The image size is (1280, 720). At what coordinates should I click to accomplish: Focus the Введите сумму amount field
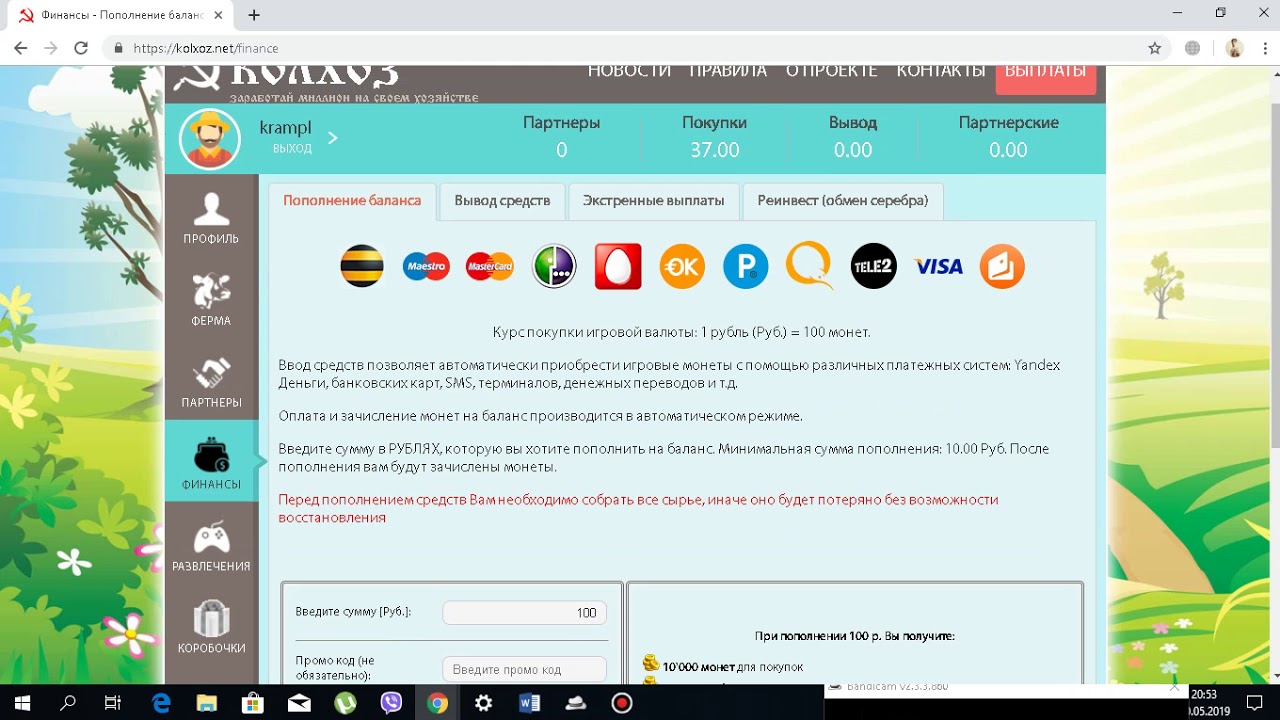[x=524, y=613]
